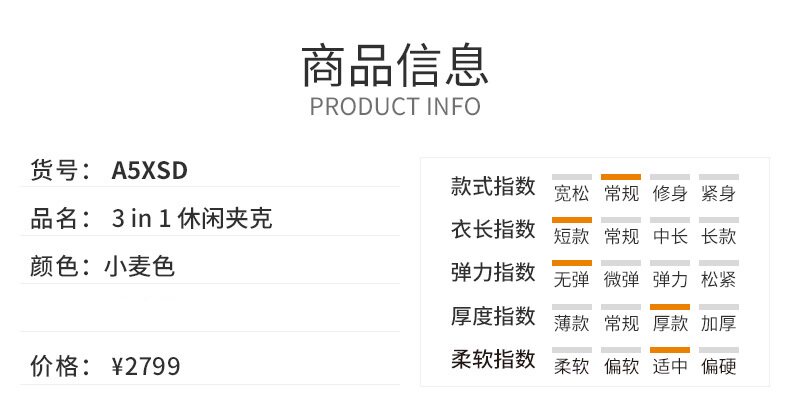Click the 商品信息 heading
This screenshot has width=790, height=410.
point(395,65)
